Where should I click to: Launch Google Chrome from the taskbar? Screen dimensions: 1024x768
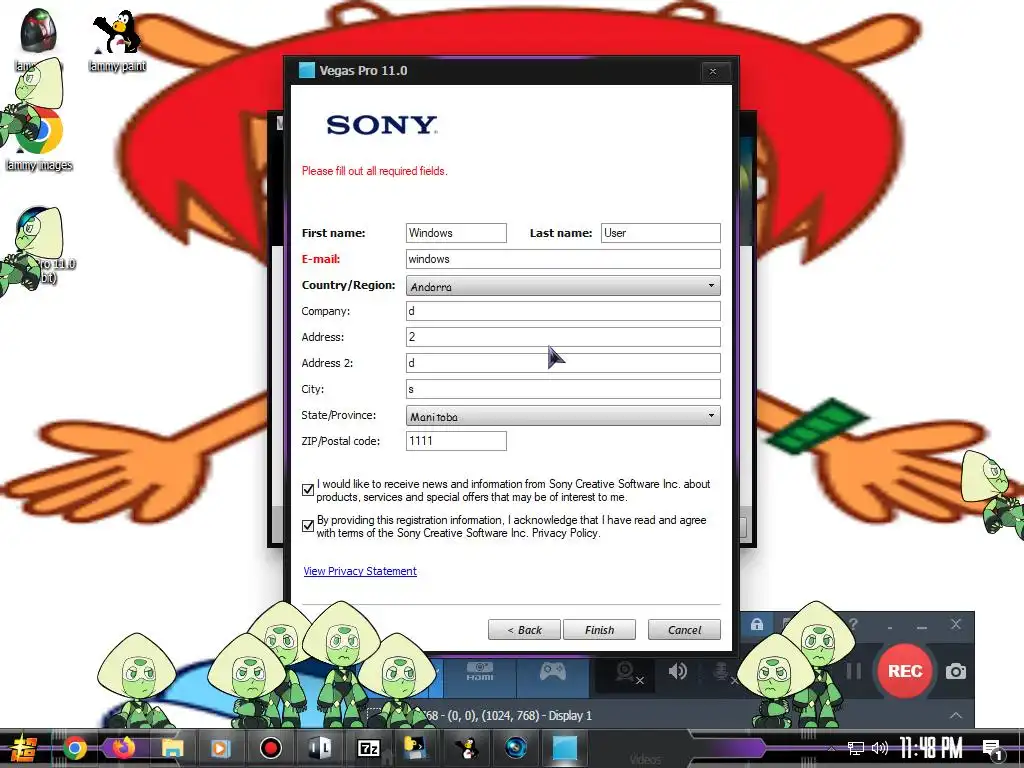point(74,748)
